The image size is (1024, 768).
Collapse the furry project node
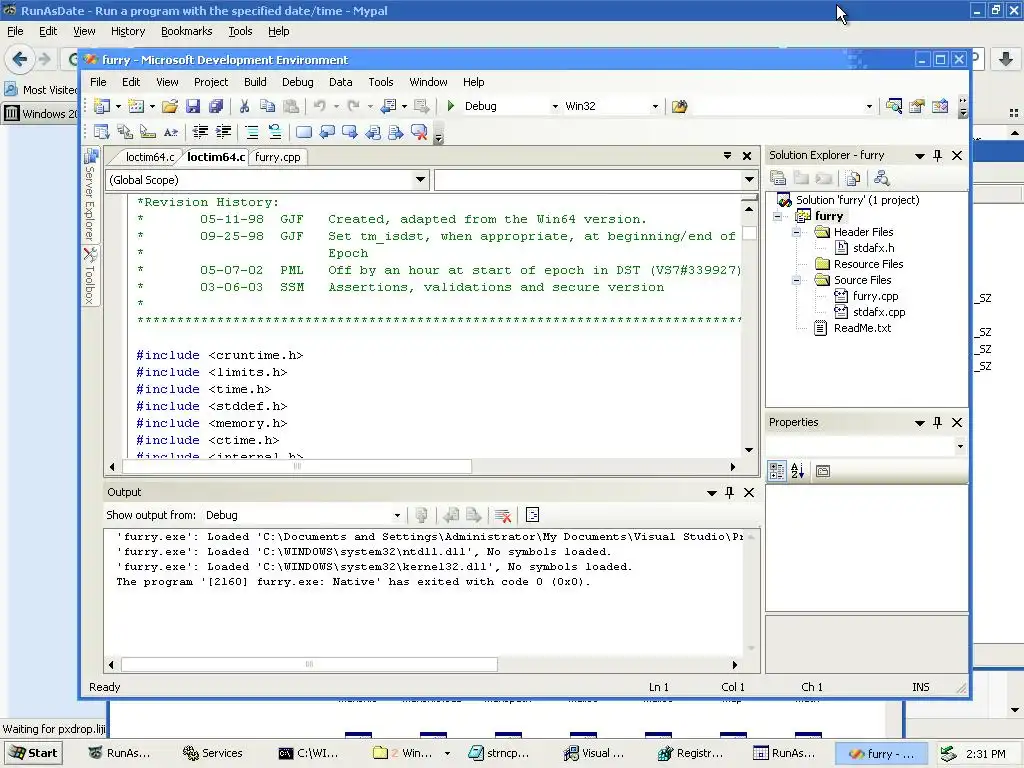click(778, 216)
